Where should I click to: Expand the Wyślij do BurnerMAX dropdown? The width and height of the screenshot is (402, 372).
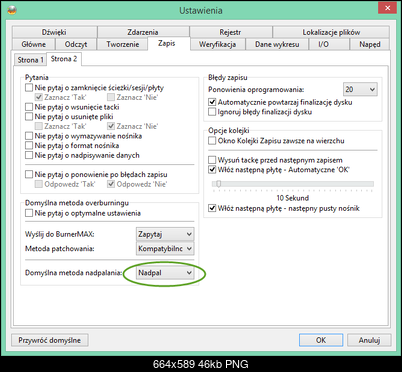[165, 234]
